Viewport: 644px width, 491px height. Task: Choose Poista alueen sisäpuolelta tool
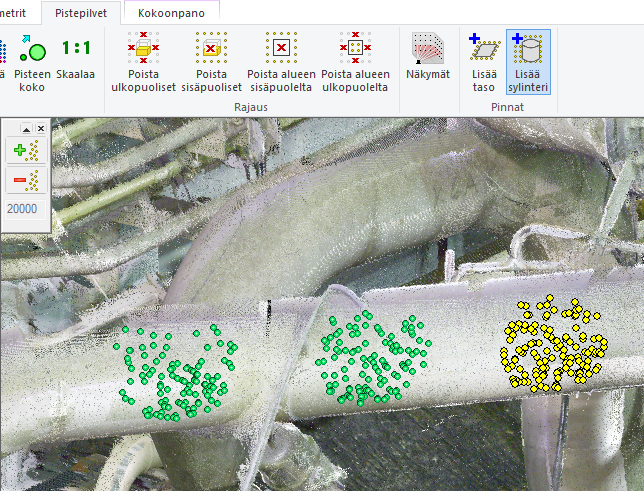coord(281,62)
